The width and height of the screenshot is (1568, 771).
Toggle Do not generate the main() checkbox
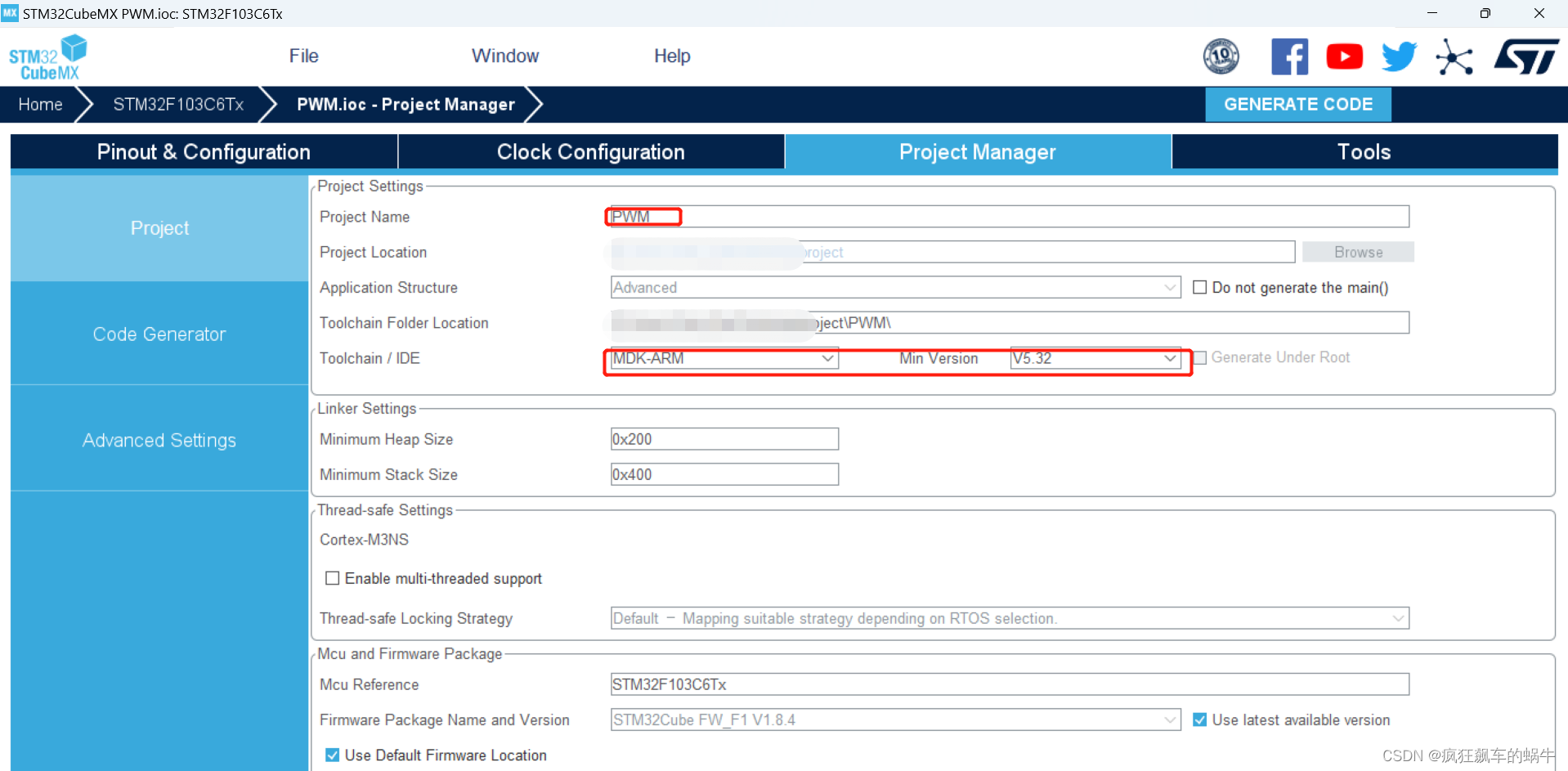(1199, 288)
